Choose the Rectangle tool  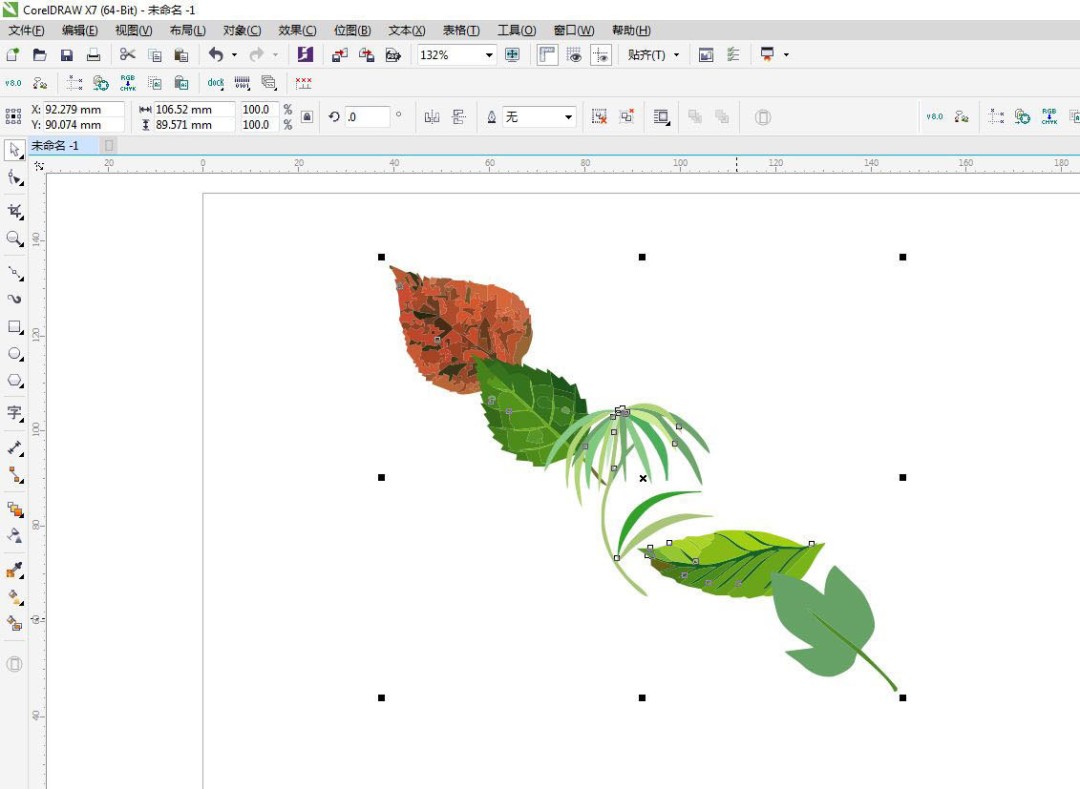[x=15, y=327]
